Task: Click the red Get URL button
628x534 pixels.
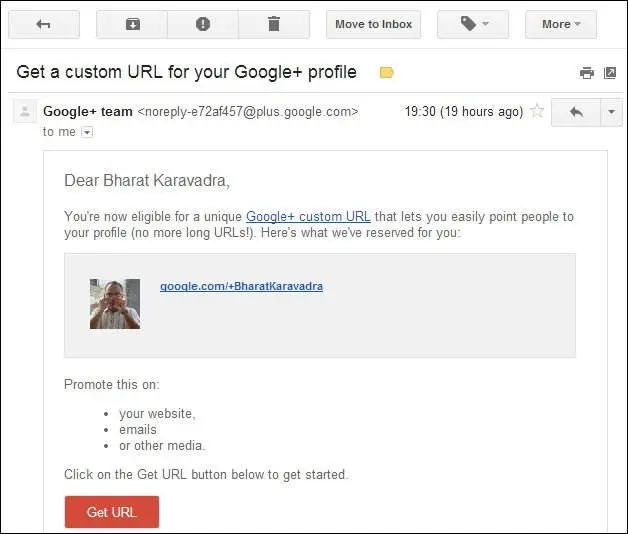Action: 112,512
